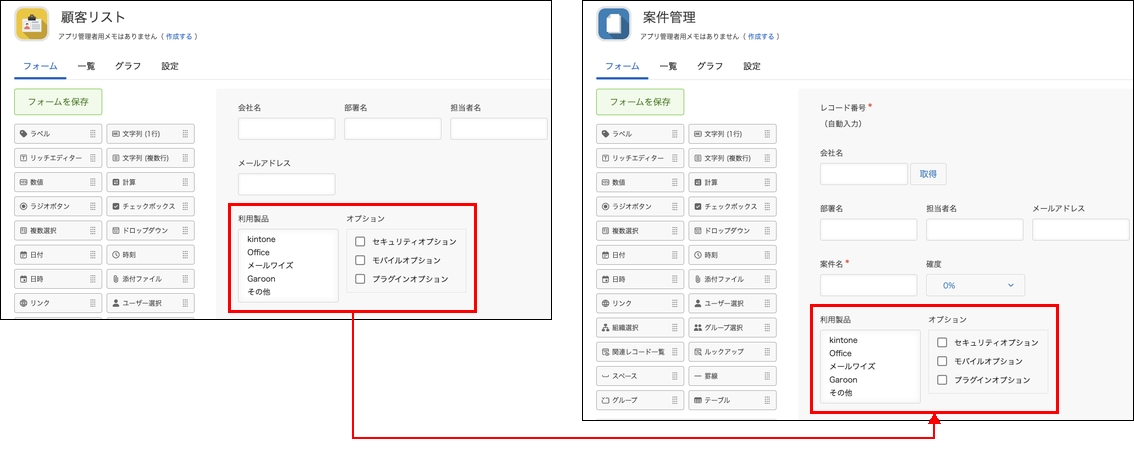Select 文字列 (1行) field in 顧客リスト palette

click(x=151, y=134)
